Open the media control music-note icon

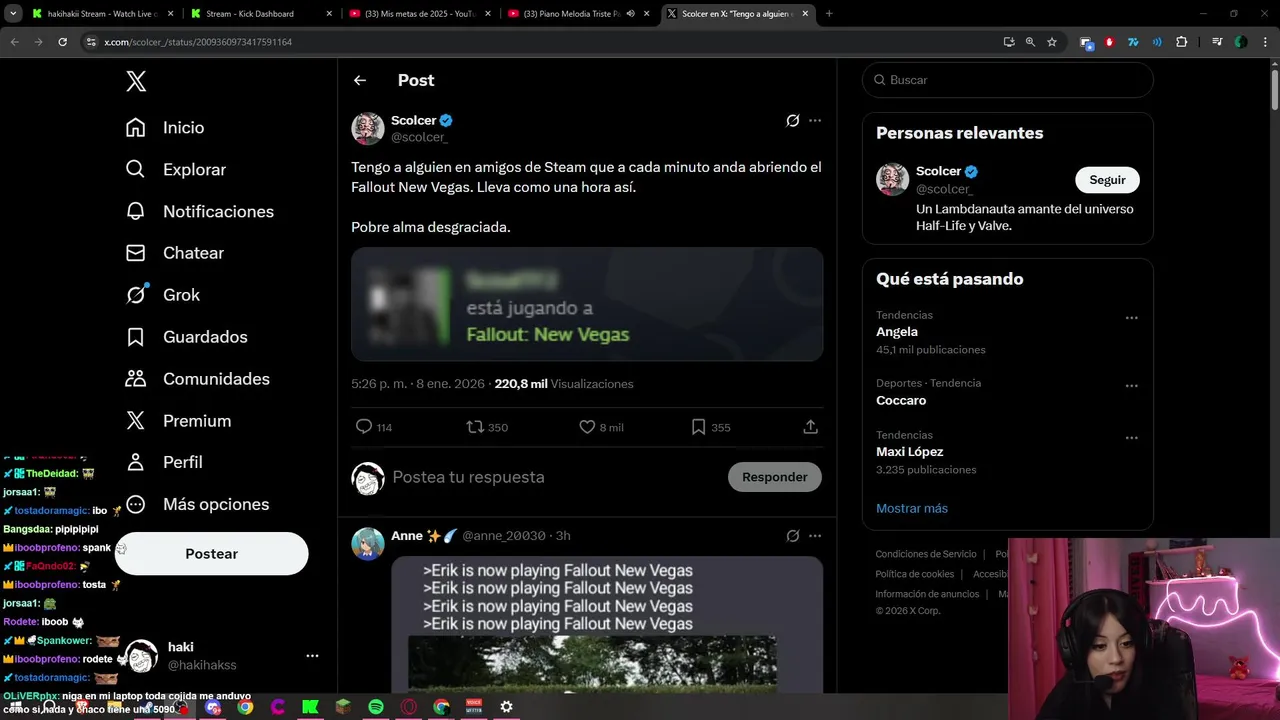(1217, 42)
